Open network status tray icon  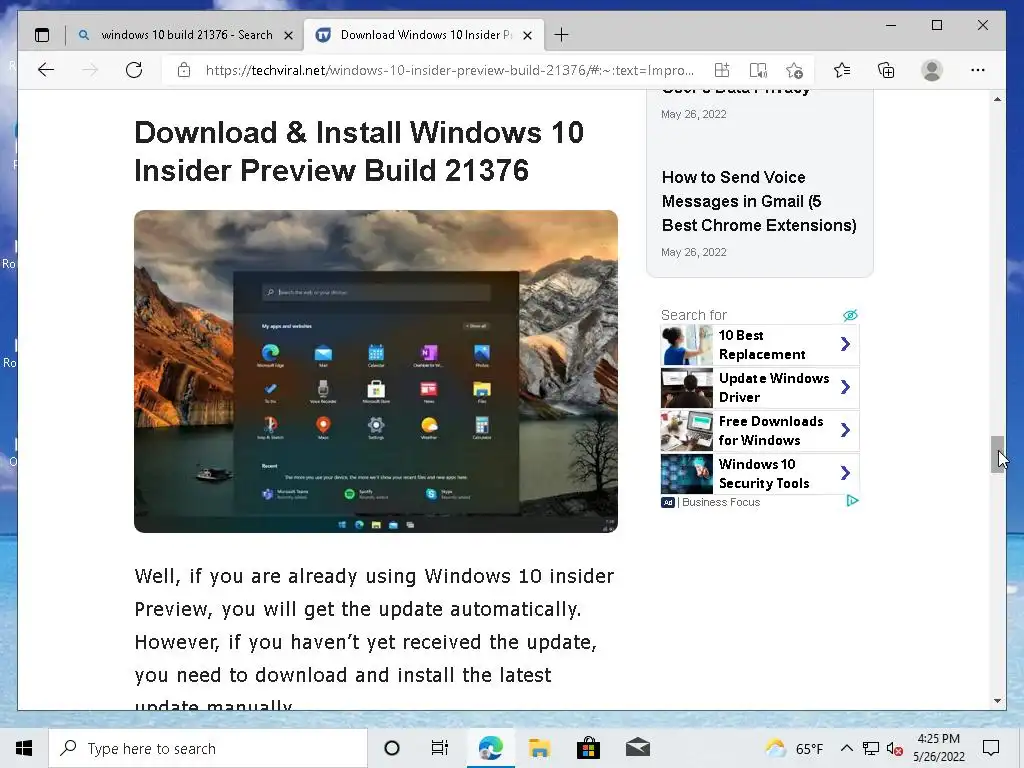point(871,748)
